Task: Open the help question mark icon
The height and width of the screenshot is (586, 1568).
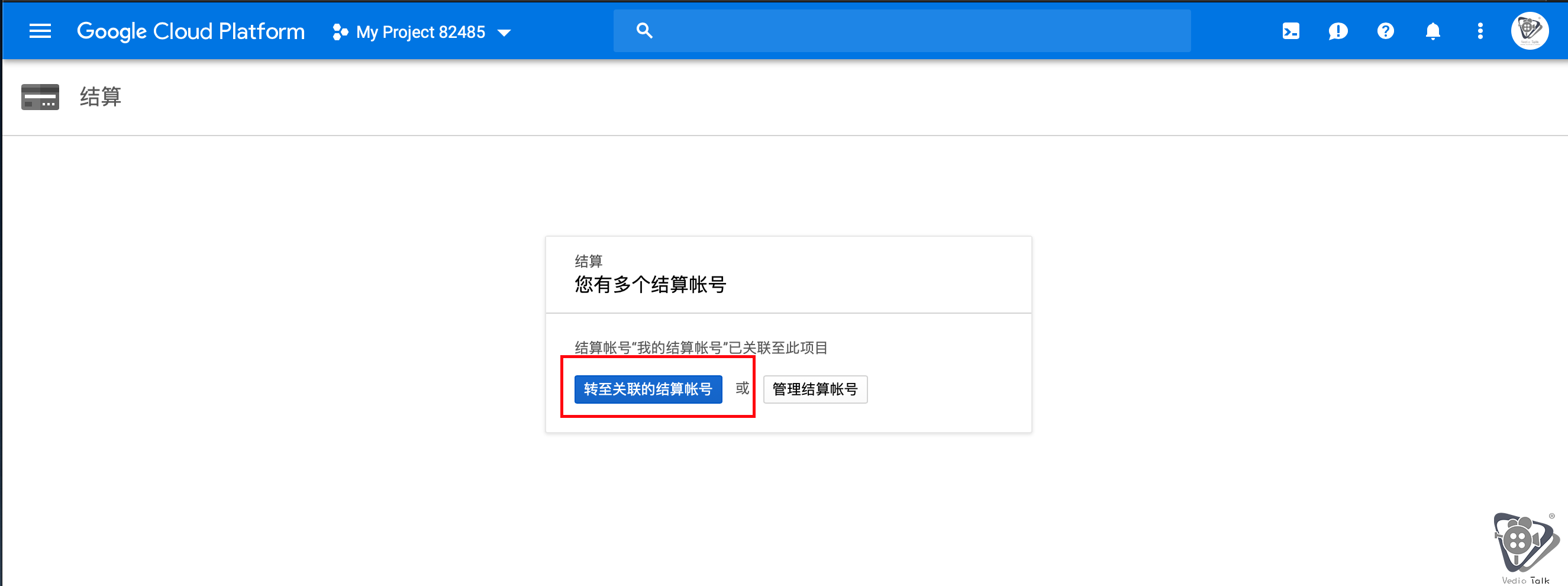Action: (1385, 31)
